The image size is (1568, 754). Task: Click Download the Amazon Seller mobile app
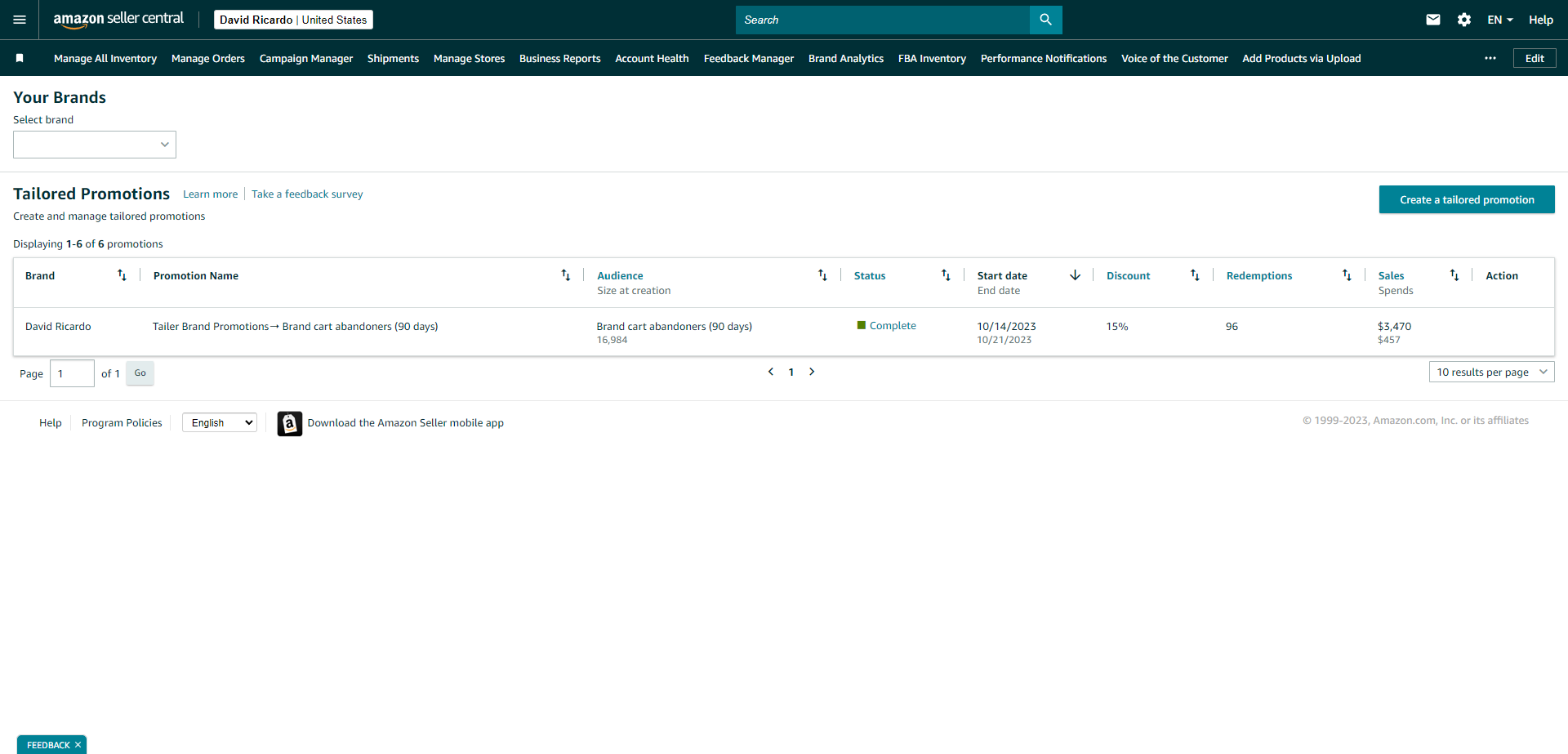[406, 422]
